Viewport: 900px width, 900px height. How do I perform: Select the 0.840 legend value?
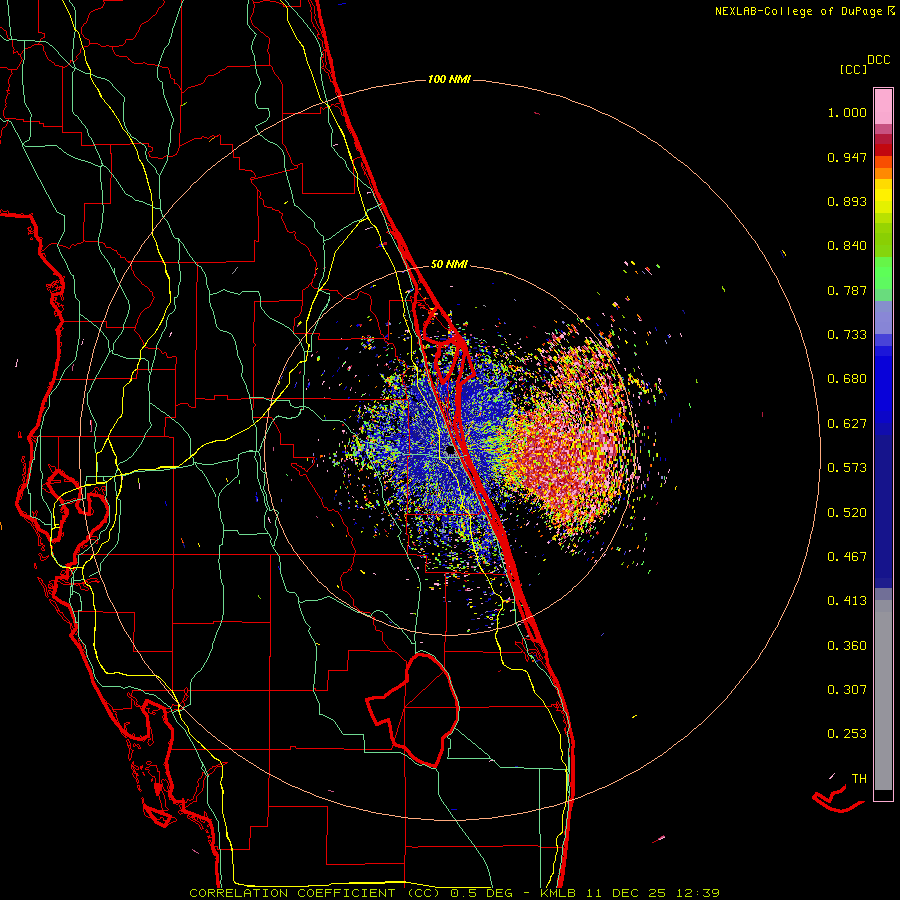[847, 246]
